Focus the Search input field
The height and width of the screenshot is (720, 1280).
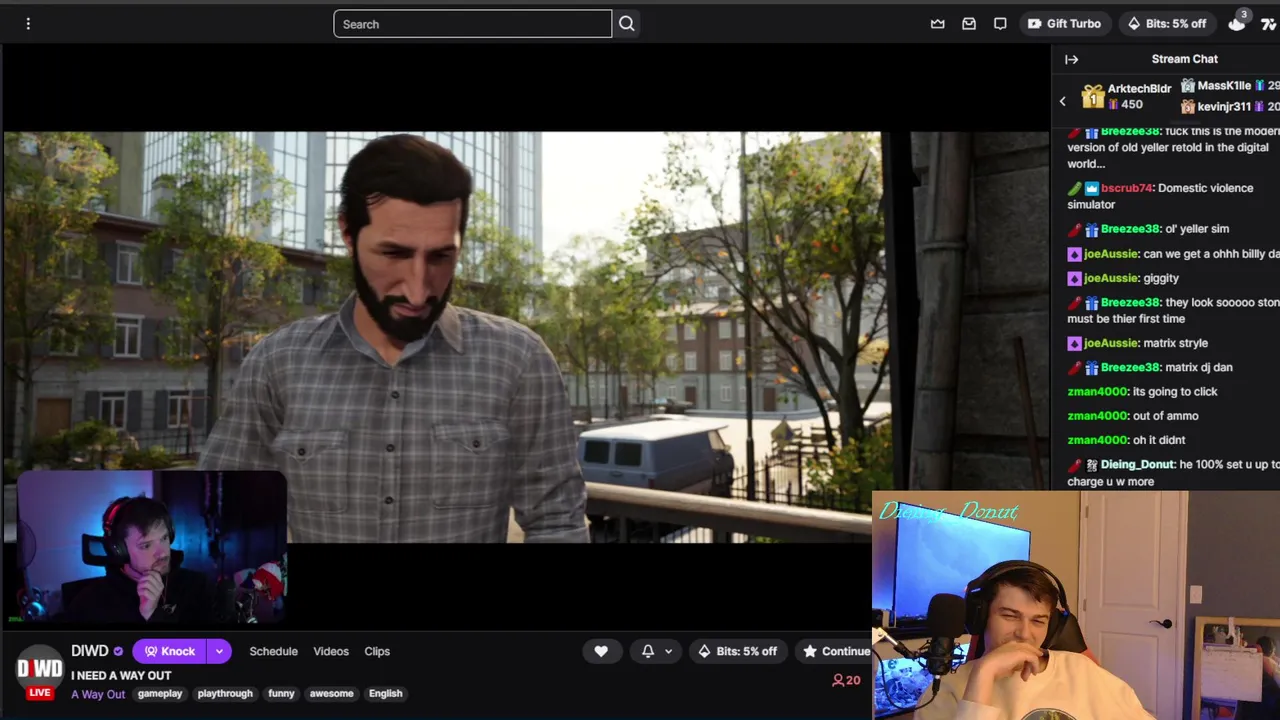(x=472, y=24)
